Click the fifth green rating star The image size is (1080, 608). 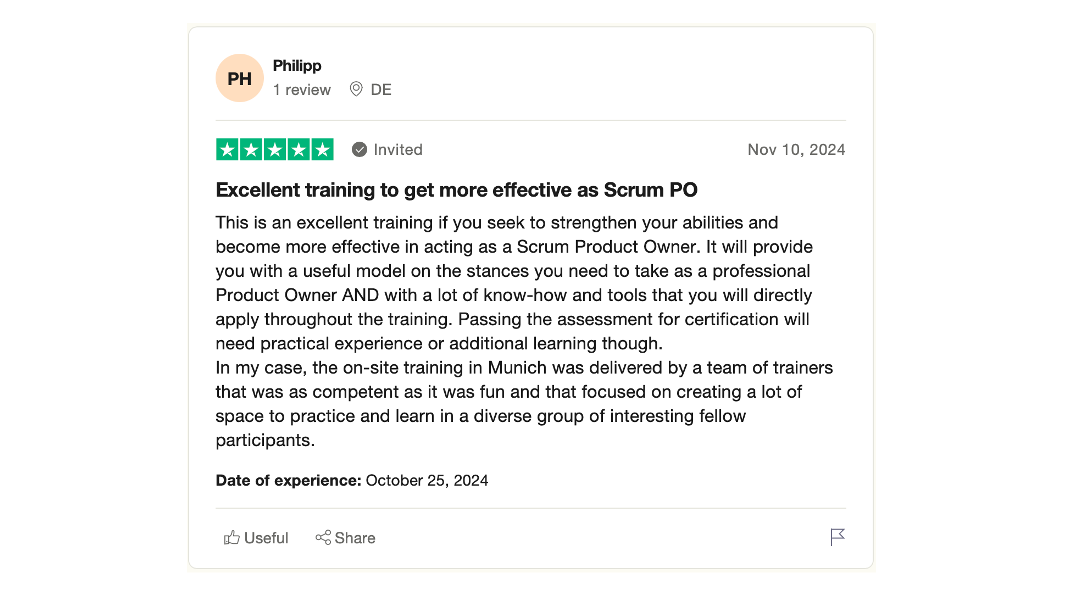pos(322,149)
